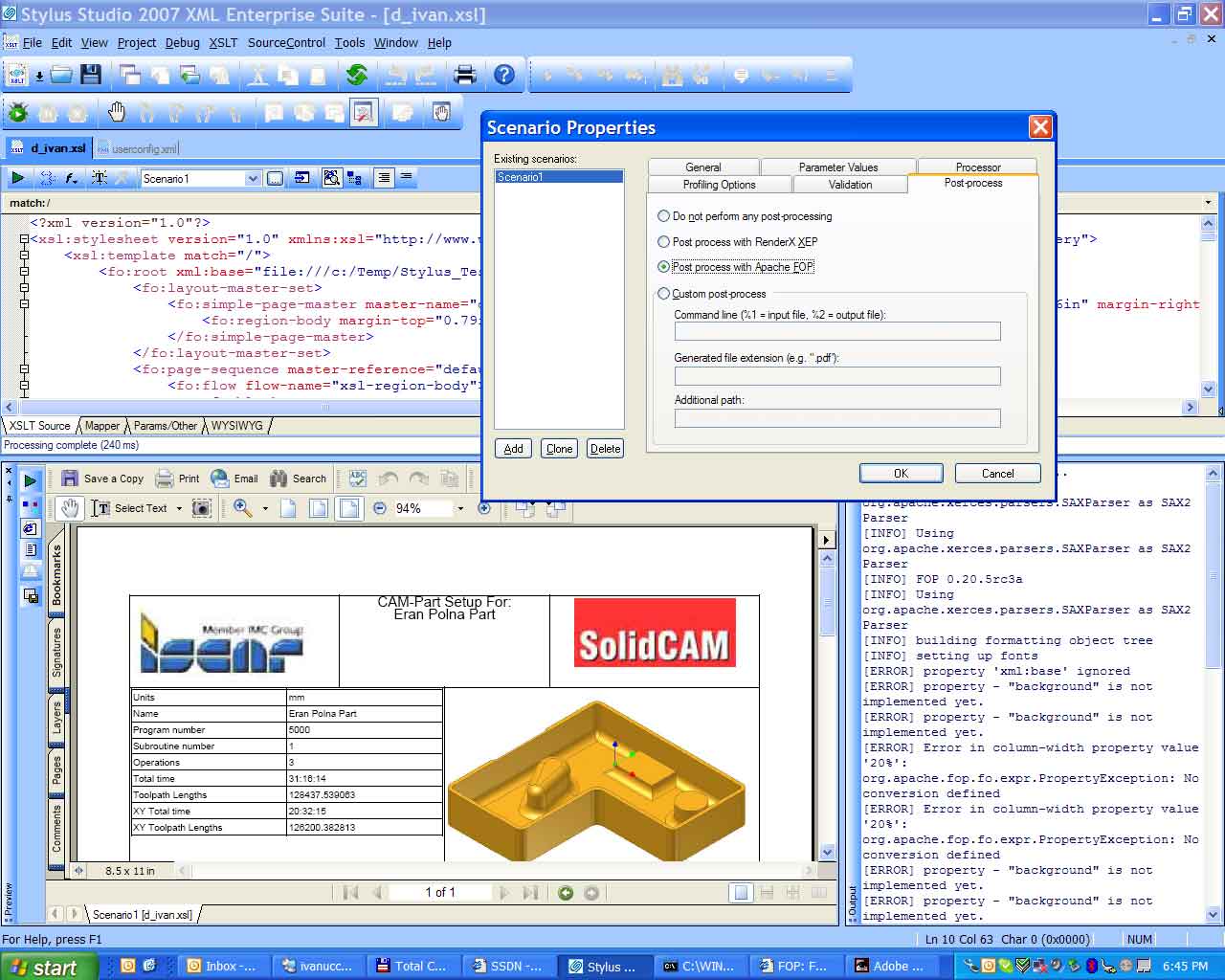Switch to the Profiling Options tab
This screenshot has width=1225, height=980.
[x=719, y=185]
